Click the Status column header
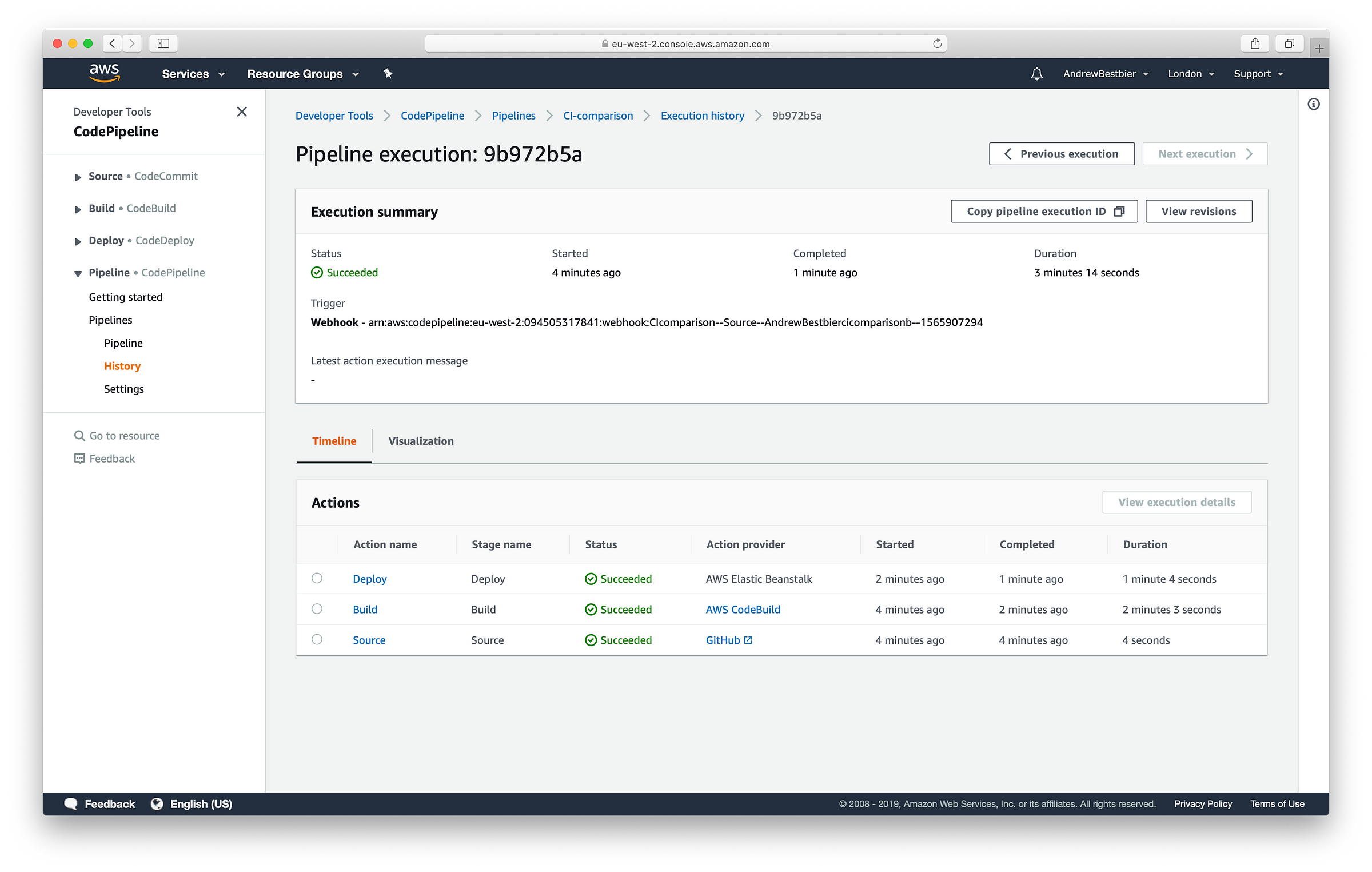The height and width of the screenshot is (872, 1372). click(601, 544)
